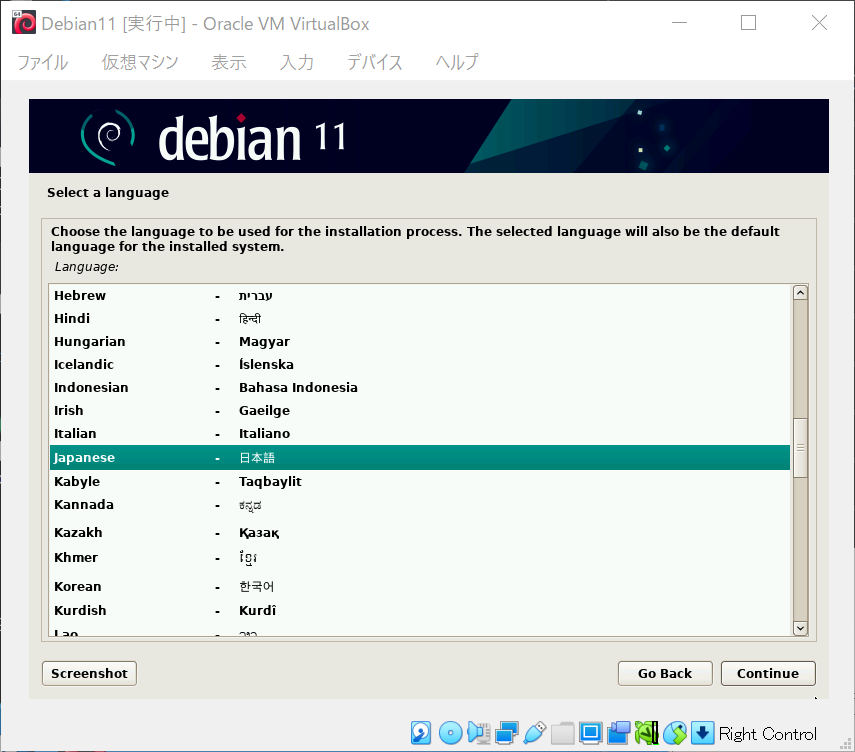Click the language list scroll-down arrow
Image resolution: width=855 pixels, height=752 pixels.
pos(800,628)
